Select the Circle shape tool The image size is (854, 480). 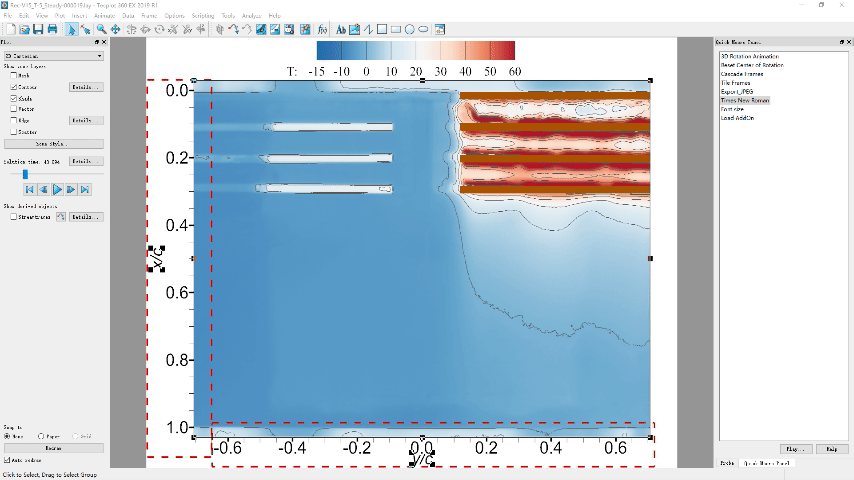(x=410, y=29)
